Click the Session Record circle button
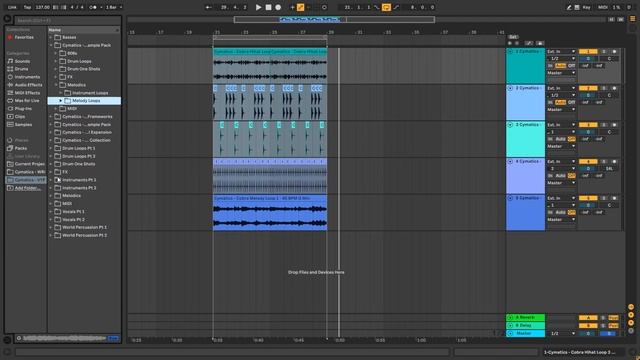640x360 pixels. [324, 7]
